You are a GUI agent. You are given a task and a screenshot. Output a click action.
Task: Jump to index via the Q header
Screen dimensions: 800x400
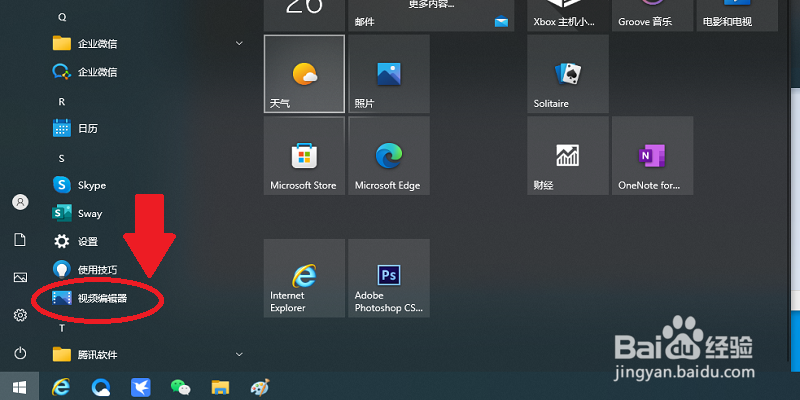pyautogui.click(x=62, y=17)
